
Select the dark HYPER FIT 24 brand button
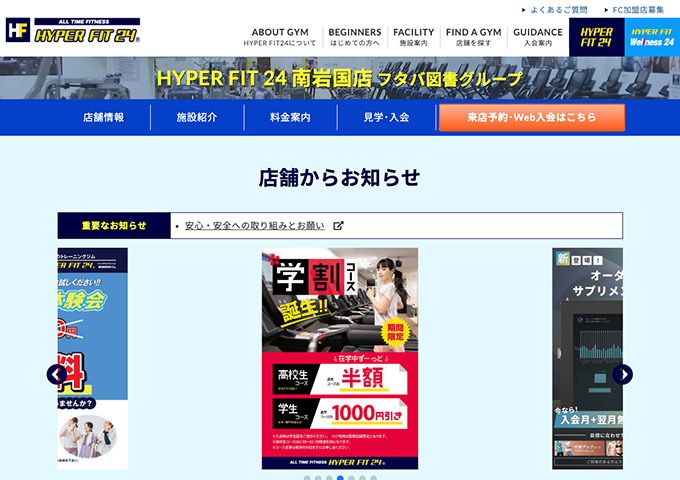597,37
